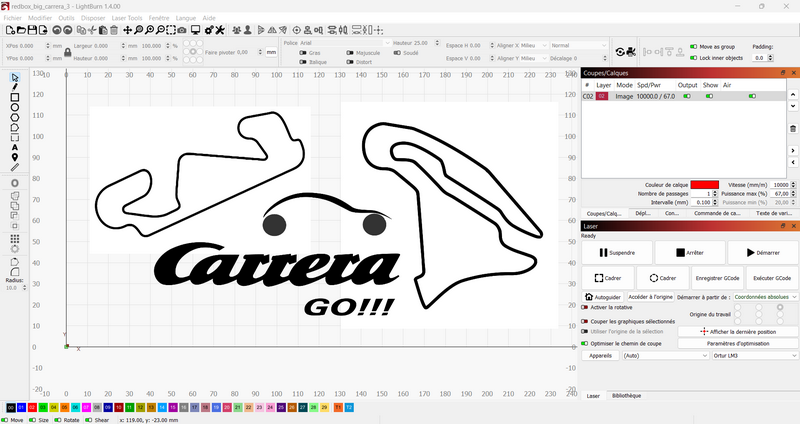
Task: Open the 'Aligner Y Milieu' dropdown
Action: (x=534, y=58)
